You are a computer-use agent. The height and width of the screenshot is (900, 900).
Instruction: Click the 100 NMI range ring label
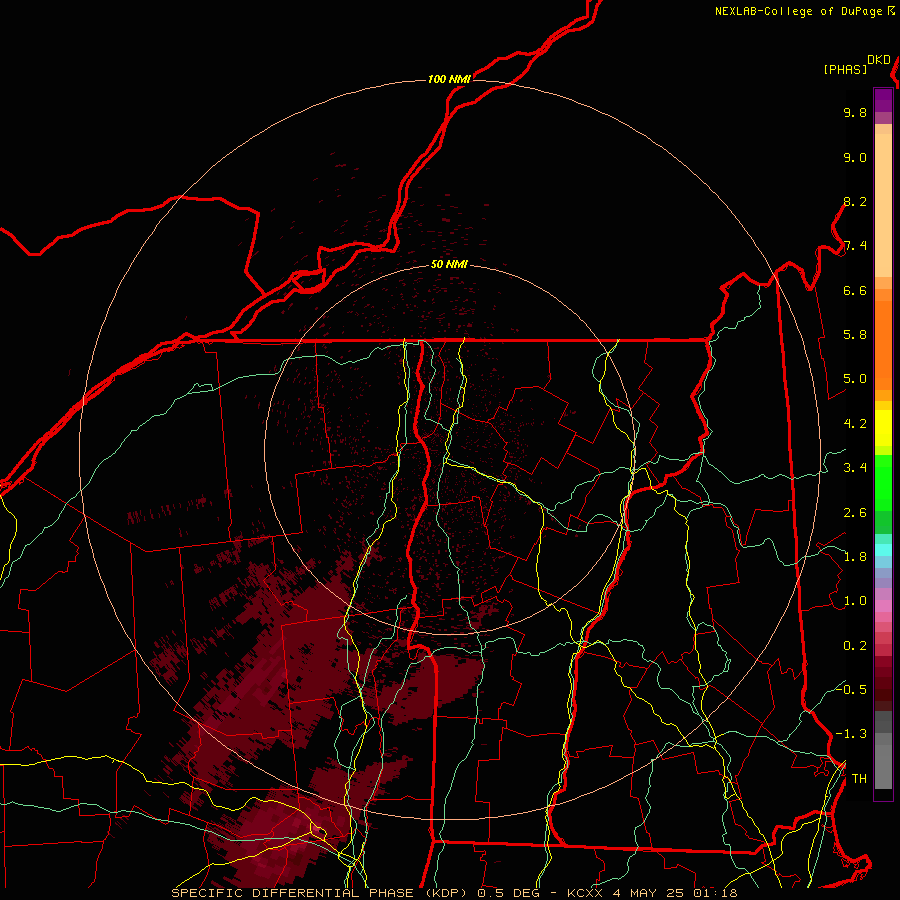(x=449, y=79)
